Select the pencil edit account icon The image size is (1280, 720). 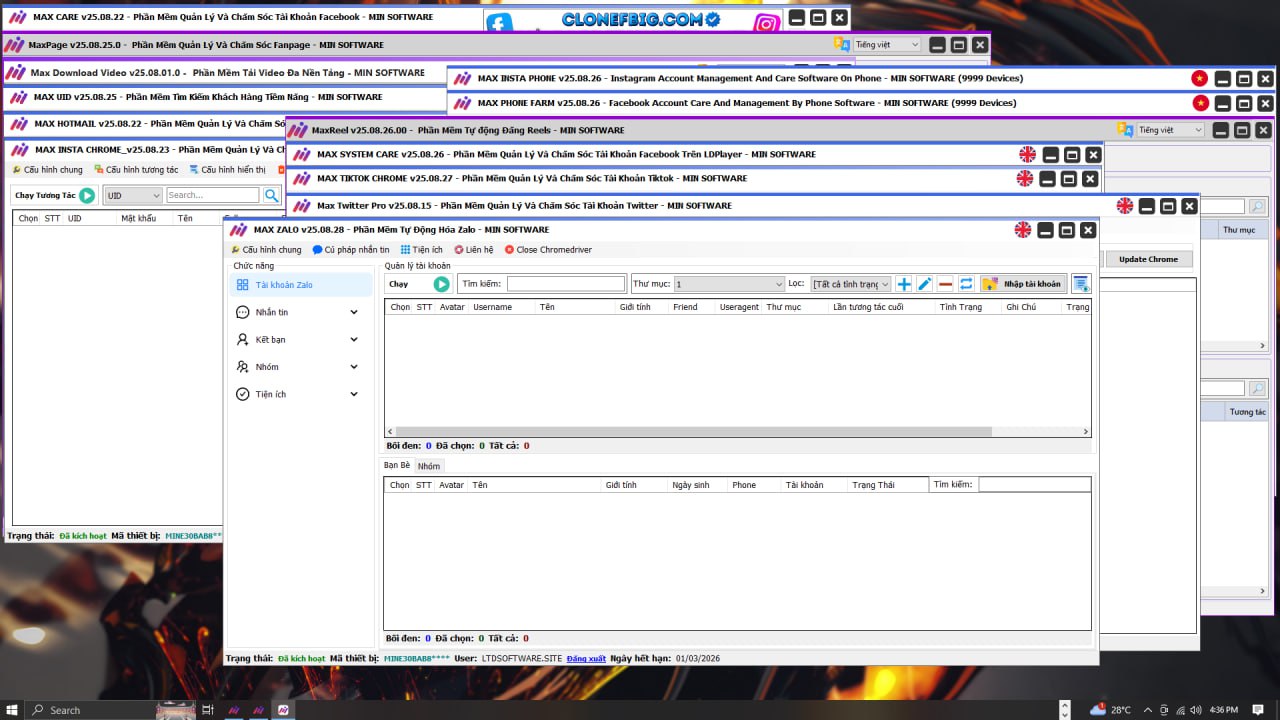[924, 283]
